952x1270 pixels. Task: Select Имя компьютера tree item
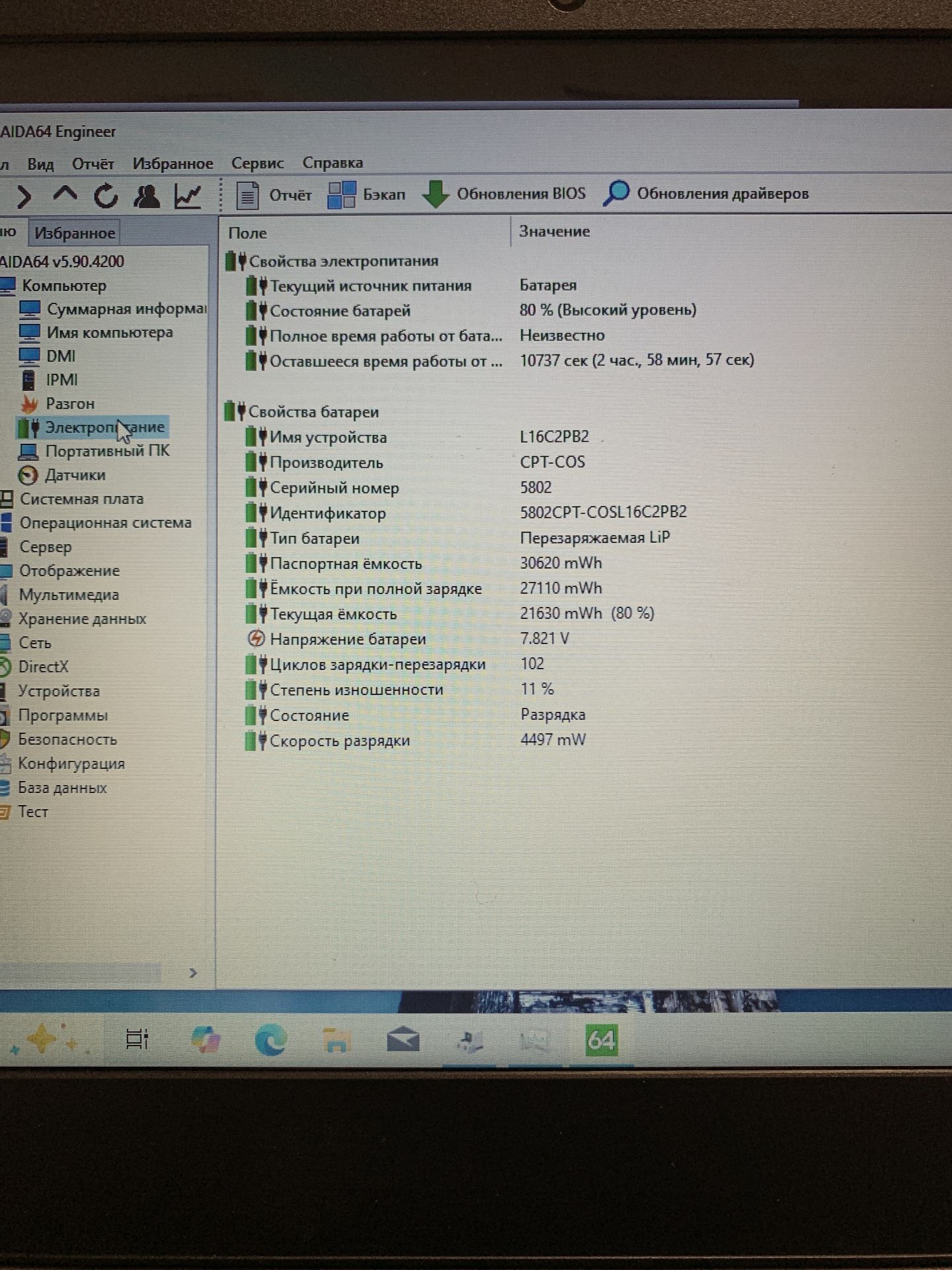click(97, 333)
